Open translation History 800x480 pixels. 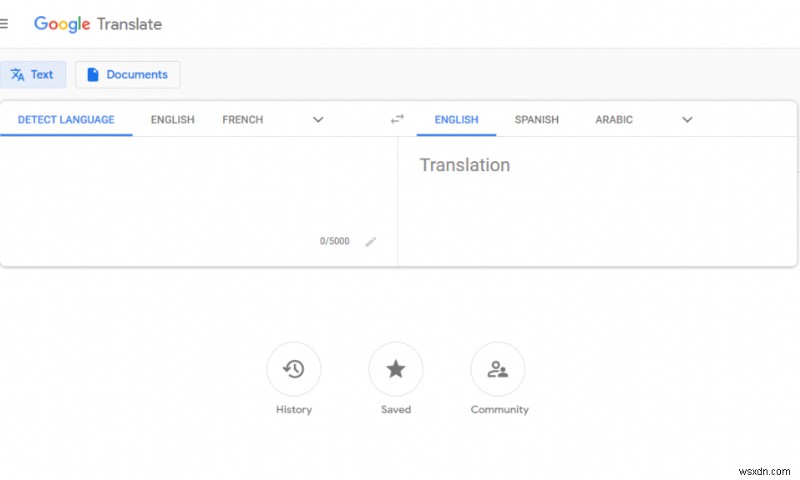294,369
